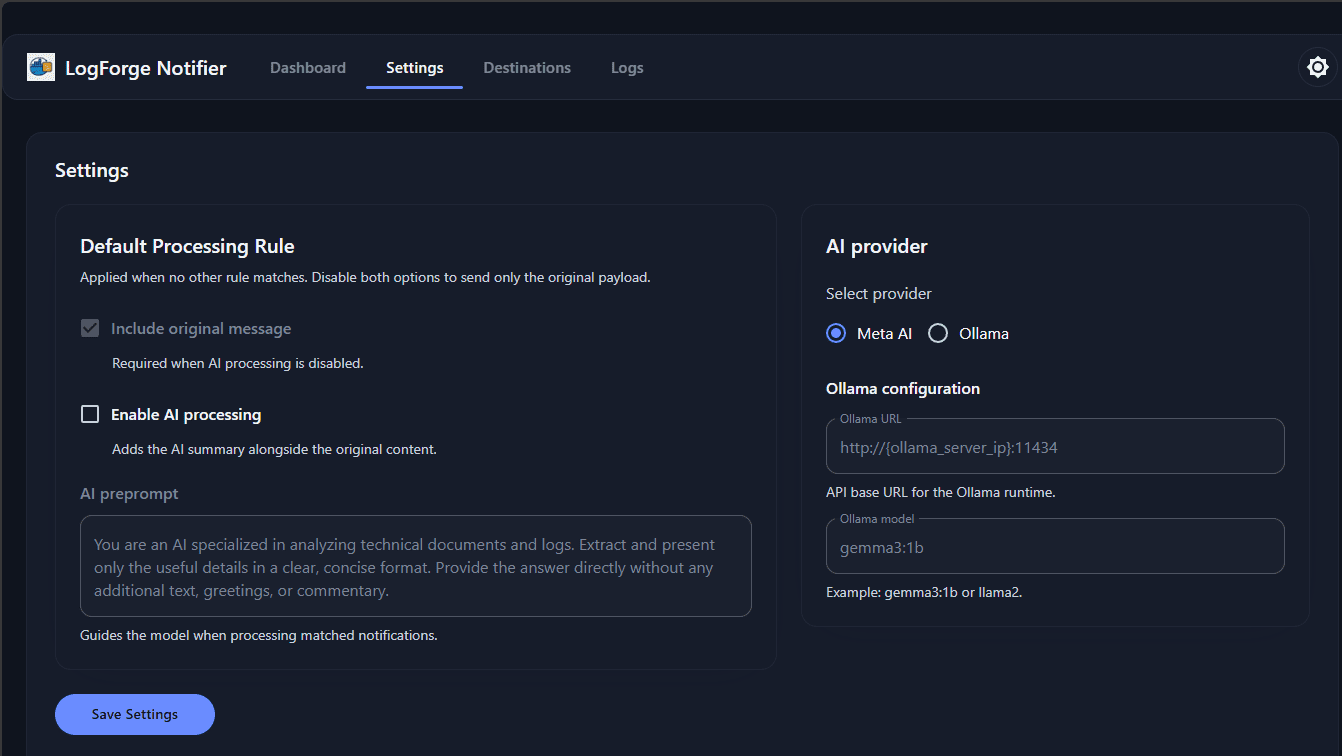Select the Ollama provider
Image resolution: width=1342 pixels, height=756 pixels.
tap(937, 333)
